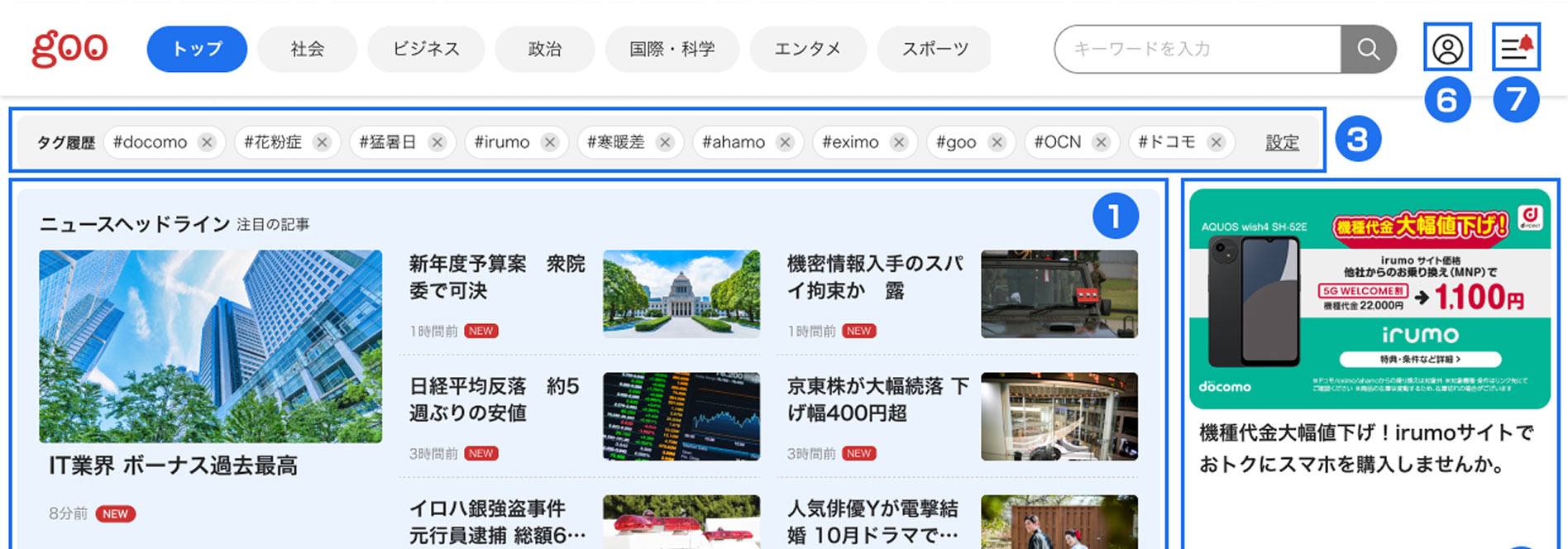This screenshot has width=1568, height=549.
Task: Select the #docomo tag
Action: click(x=150, y=142)
